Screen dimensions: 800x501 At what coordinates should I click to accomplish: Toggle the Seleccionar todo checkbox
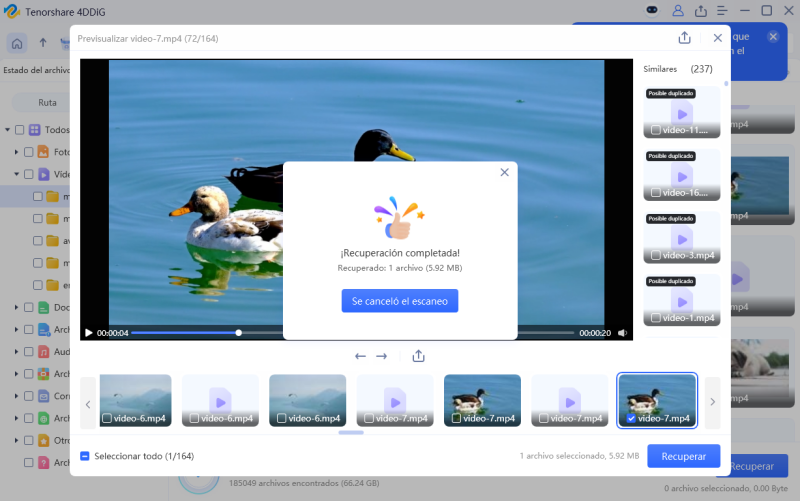pos(85,456)
